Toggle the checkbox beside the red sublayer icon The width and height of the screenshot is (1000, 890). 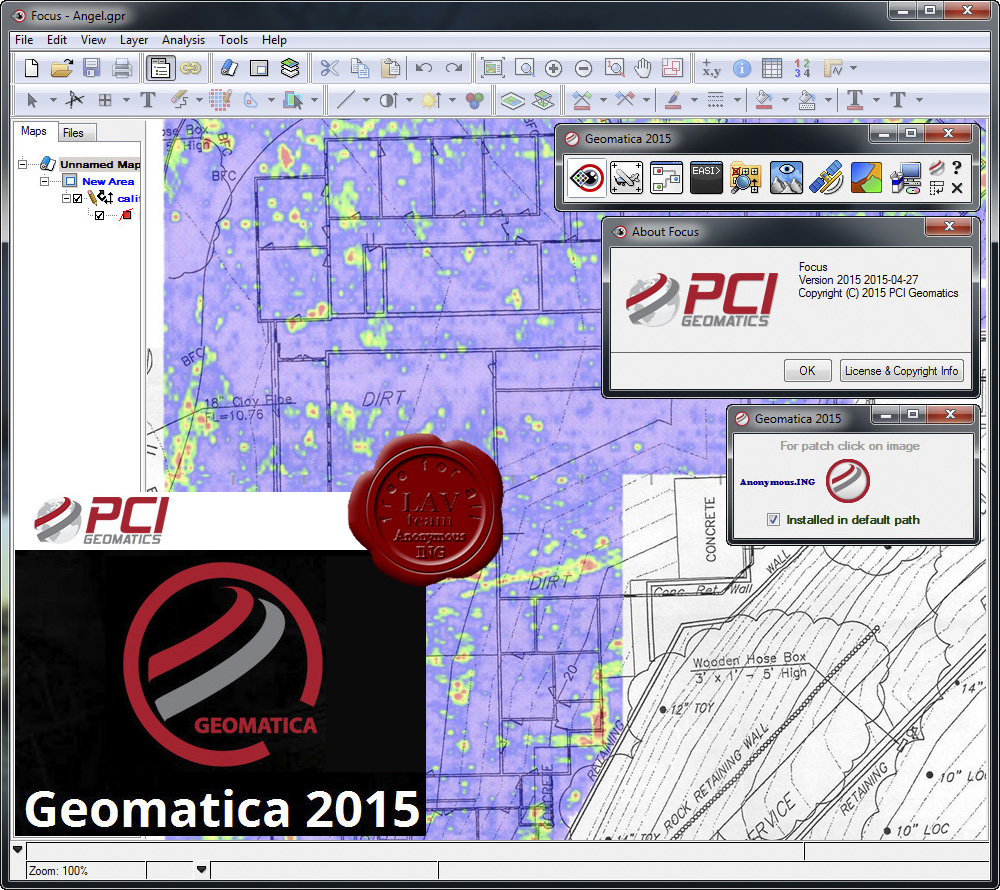pyautogui.click(x=99, y=215)
